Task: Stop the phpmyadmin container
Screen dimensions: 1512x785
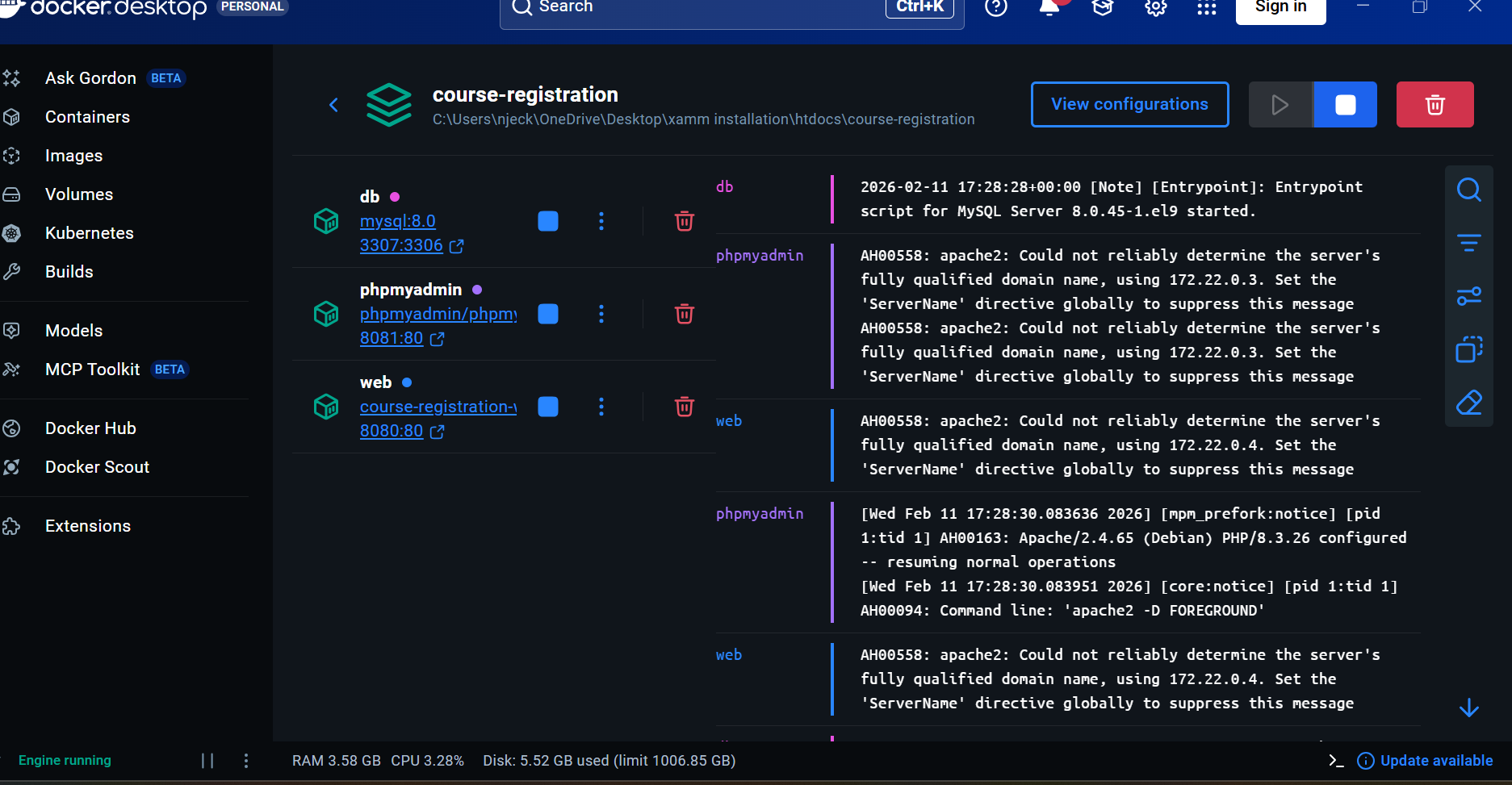Action: pos(548,314)
